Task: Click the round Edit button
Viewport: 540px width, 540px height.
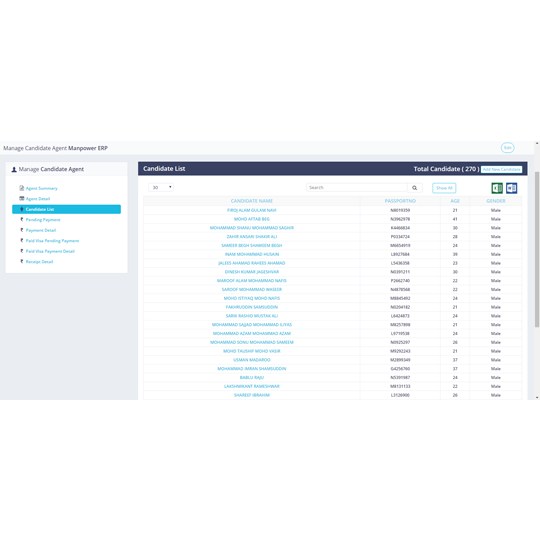Action: tap(507, 148)
